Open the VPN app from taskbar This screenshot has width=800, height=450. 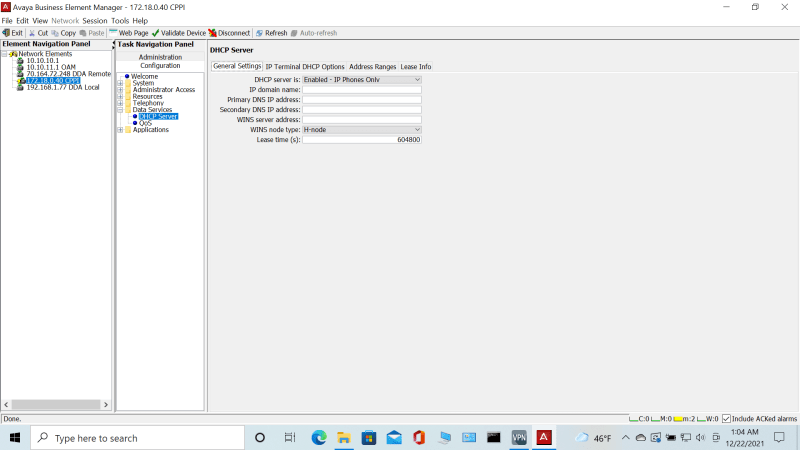tap(519, 438)
